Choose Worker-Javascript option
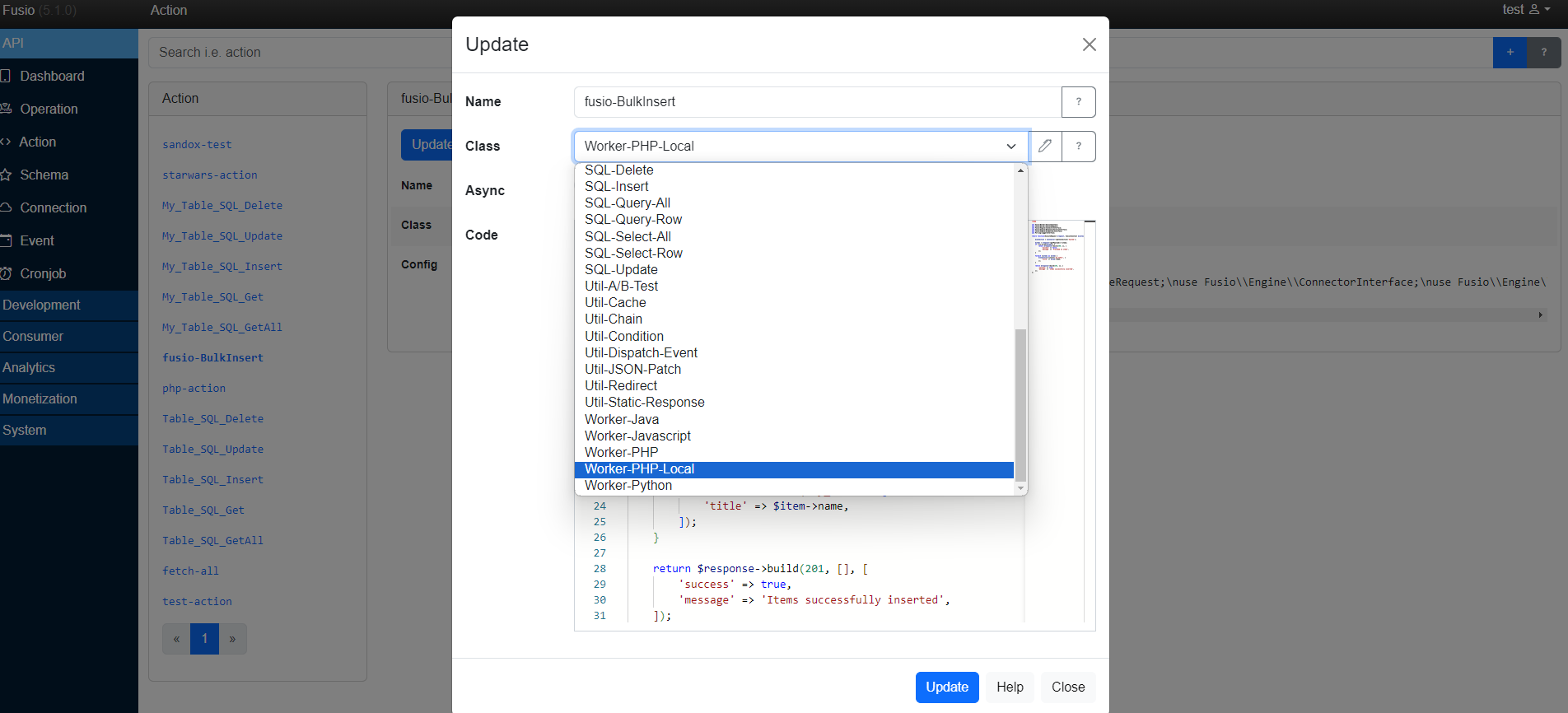Image resolution: width=1568 pixels, height=713 pixels. (x=794, y=436)
